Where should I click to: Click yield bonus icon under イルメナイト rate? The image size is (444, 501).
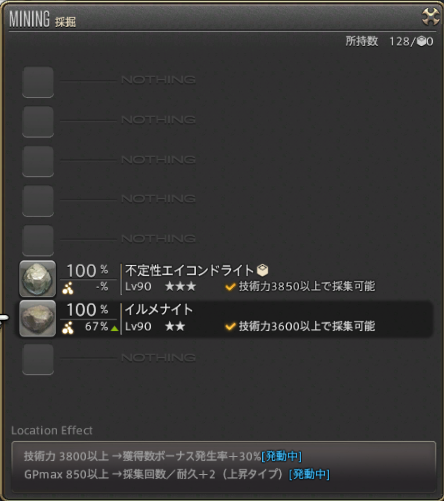(68, 328)
